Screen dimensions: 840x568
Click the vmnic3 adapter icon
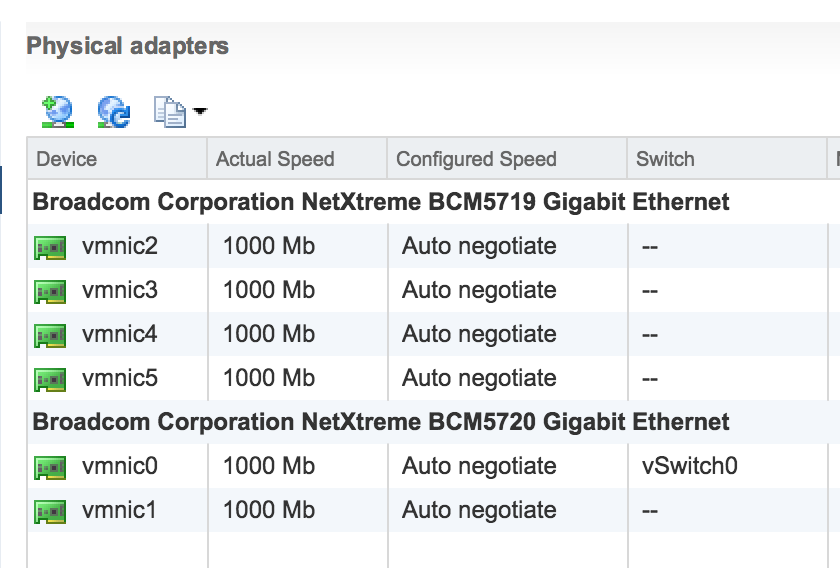50,292
